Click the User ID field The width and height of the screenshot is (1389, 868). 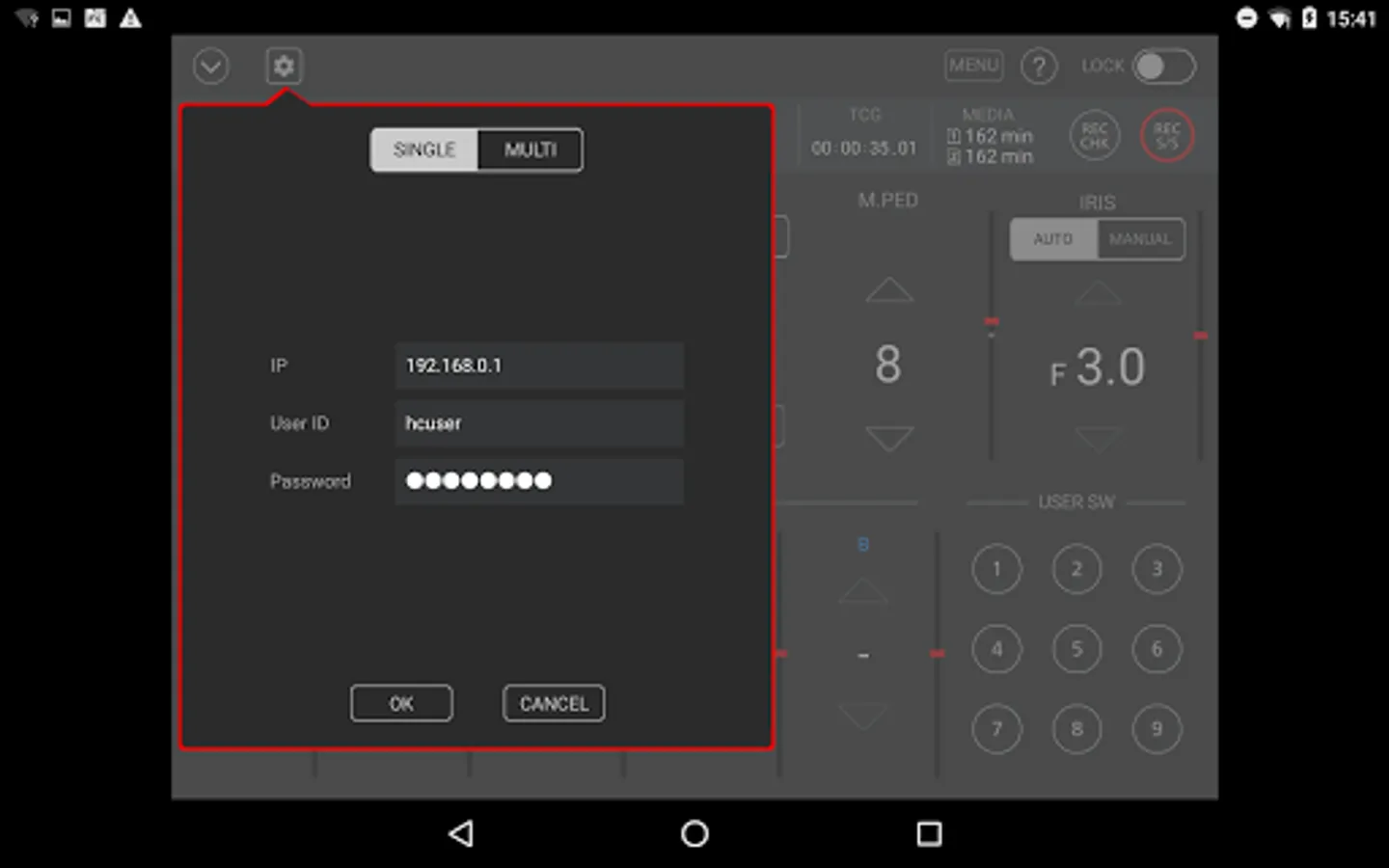click(x=539, y=423)
